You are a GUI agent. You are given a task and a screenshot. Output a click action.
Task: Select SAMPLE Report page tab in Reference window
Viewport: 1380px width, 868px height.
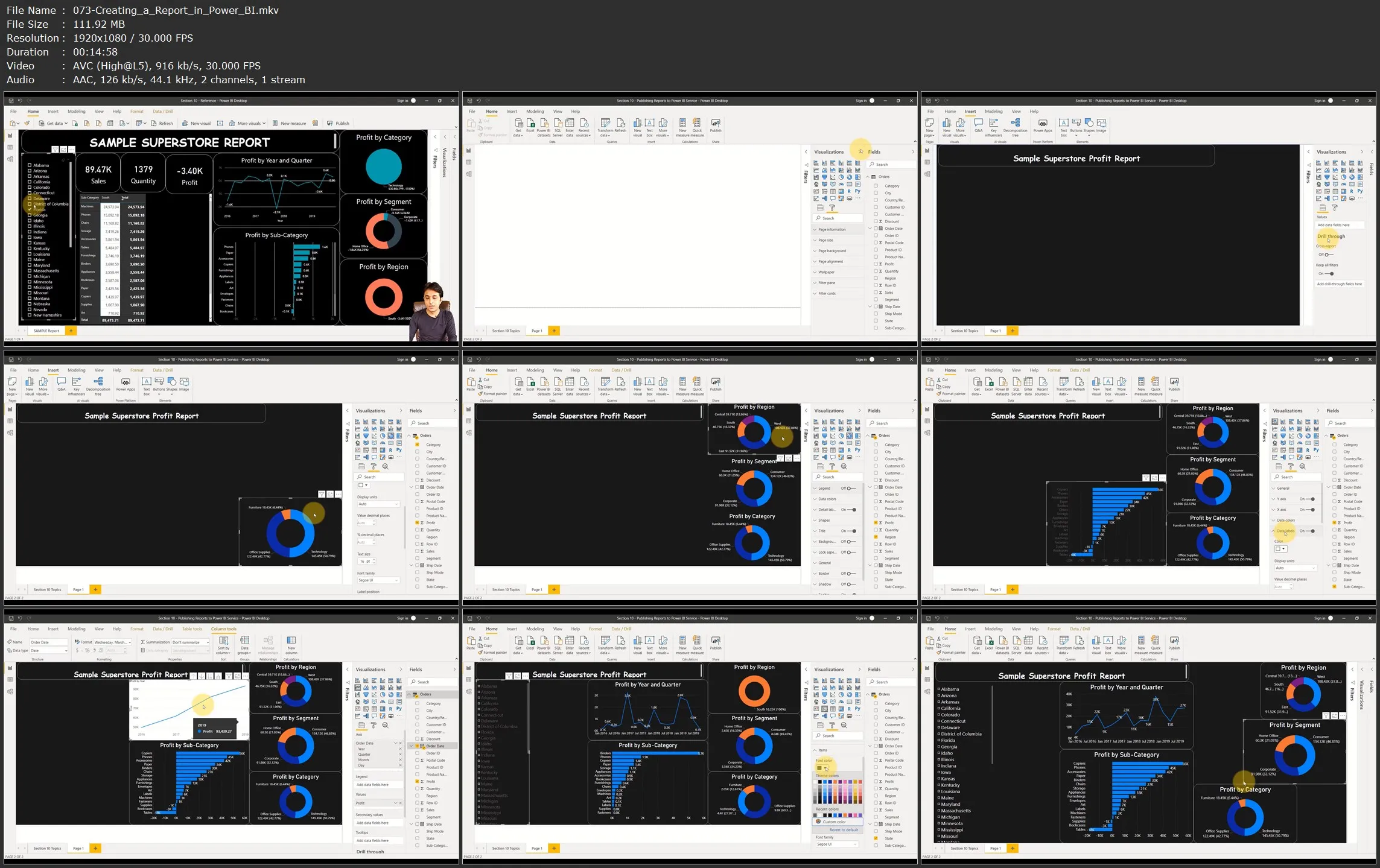click(46, 331)
